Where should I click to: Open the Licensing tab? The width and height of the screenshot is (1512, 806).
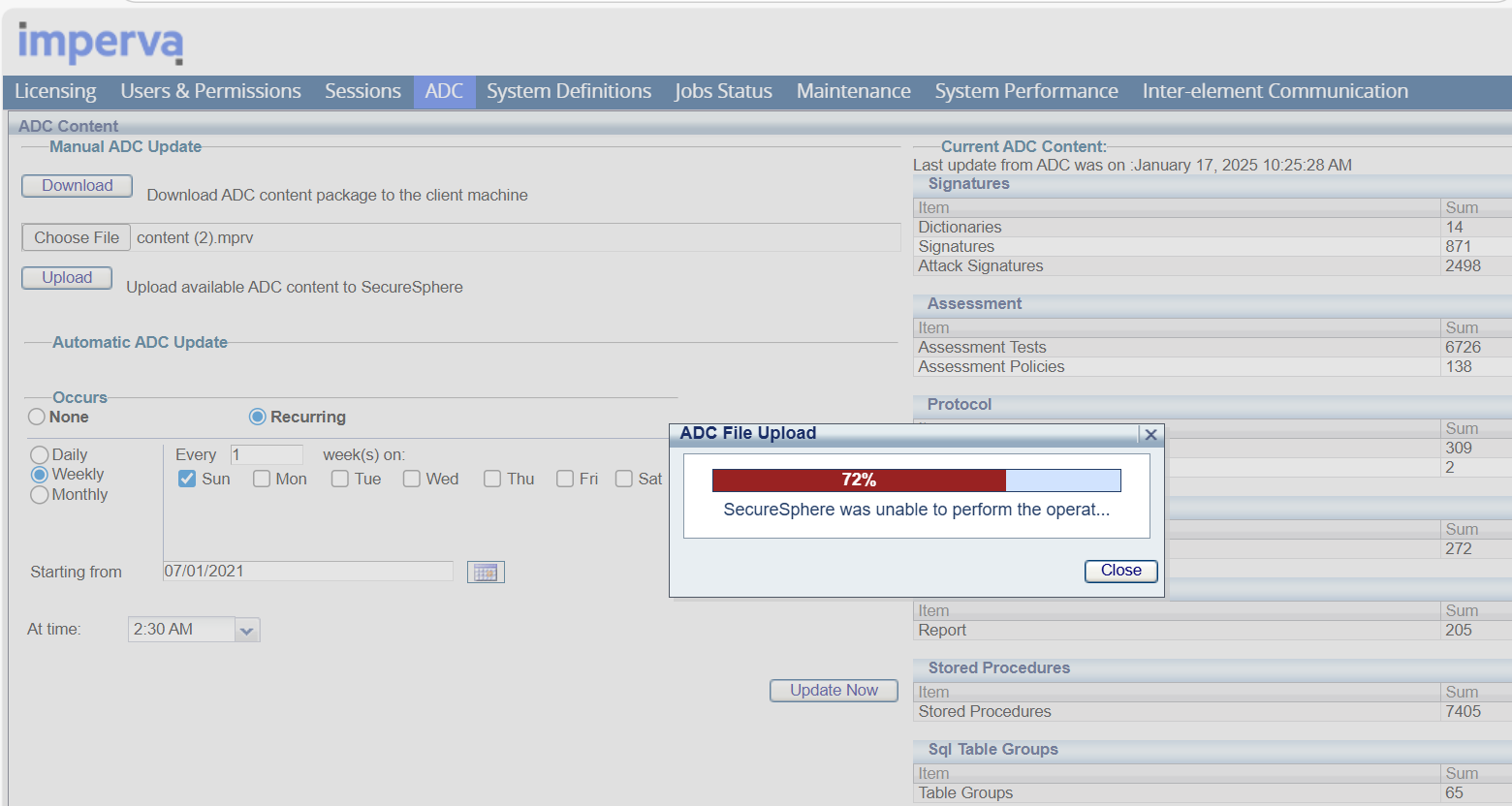[x=55, y=91]
